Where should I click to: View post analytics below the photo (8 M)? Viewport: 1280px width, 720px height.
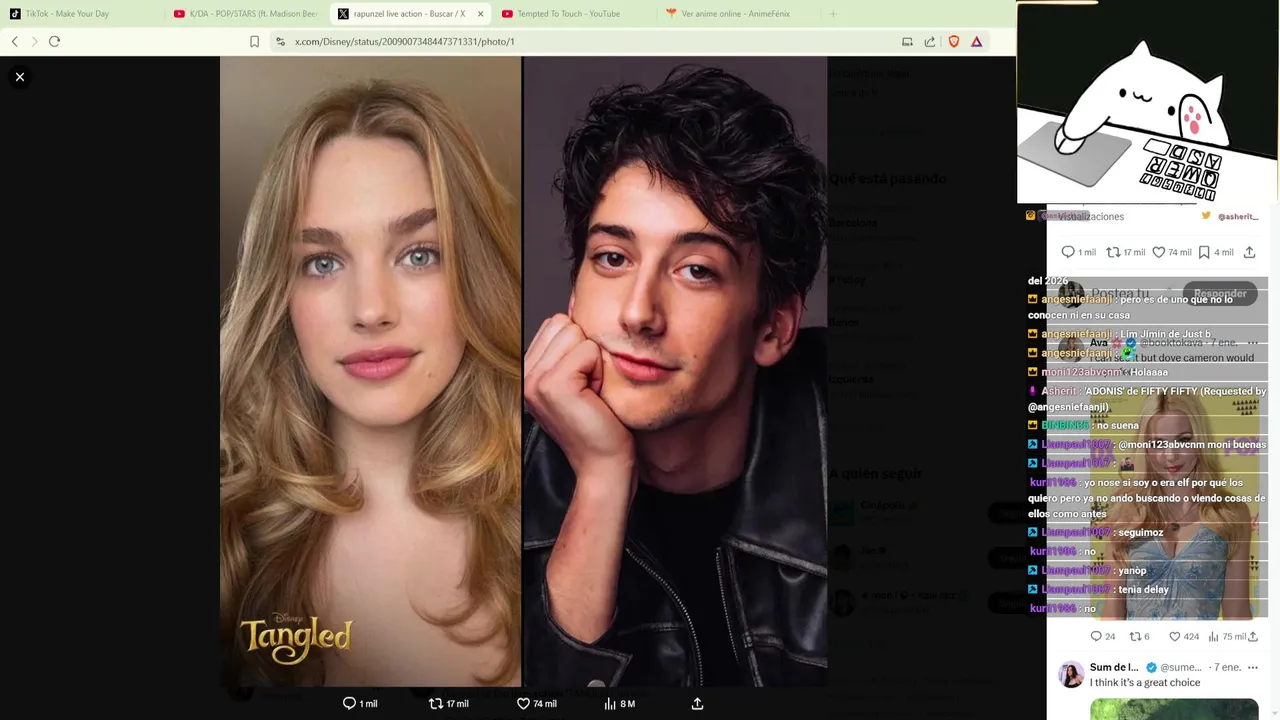(620, 704)
